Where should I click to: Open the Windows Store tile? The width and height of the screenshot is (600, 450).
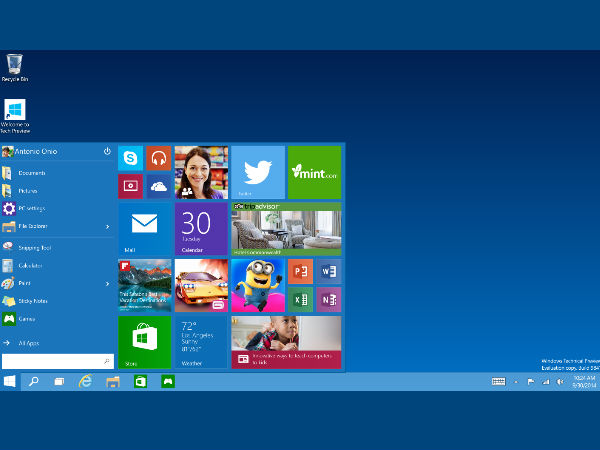click(144, 342)
